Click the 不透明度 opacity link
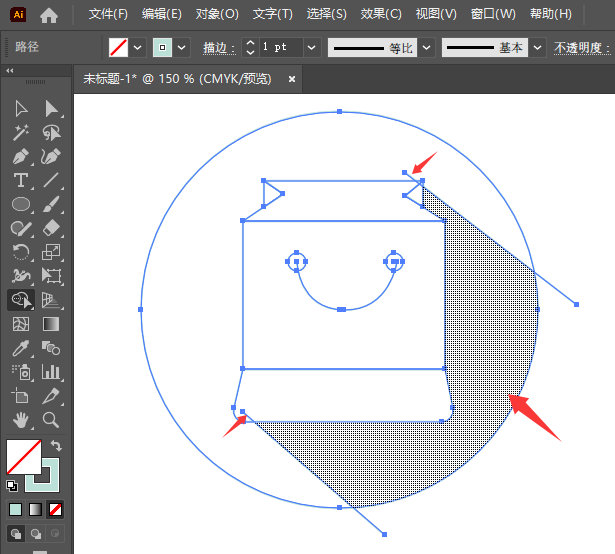This screenshot has height=554, width=615. [582, 48]
